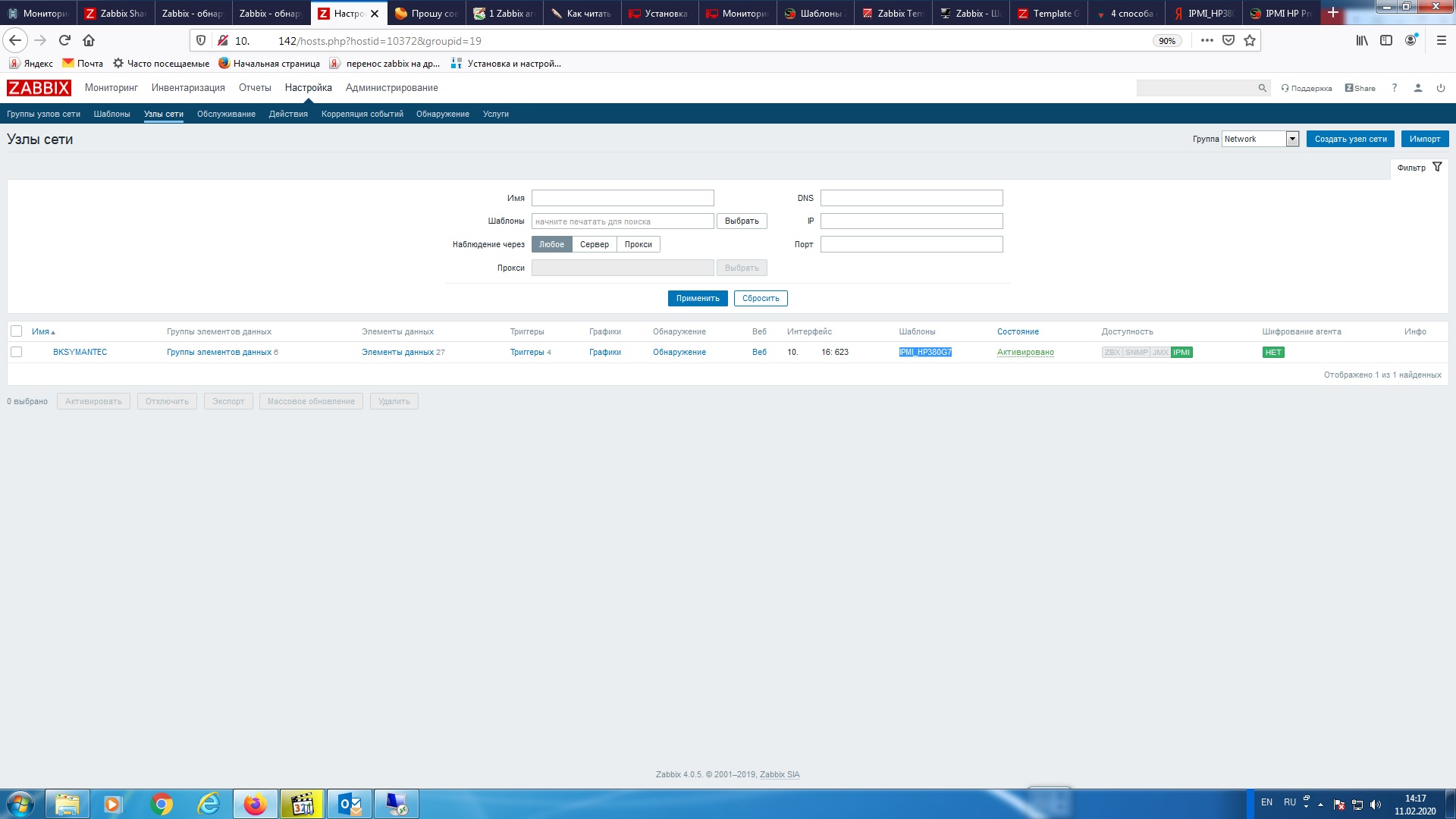Click Выбрать next to the Шаблоны field

742,221
